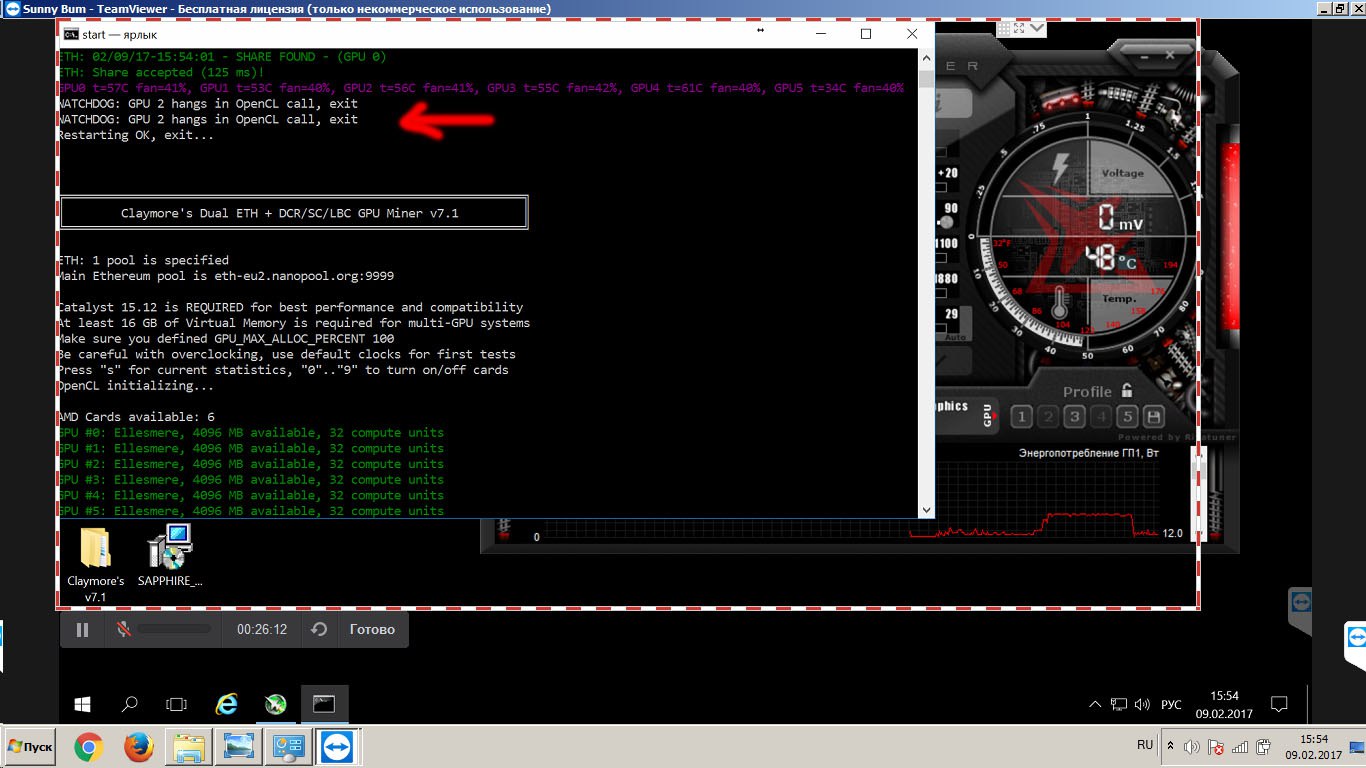The width and height of the screenshot is (1366, 768).
Task: Select Afterburner profile slot 3
Action: pyautogui.click(x=1074, y=416)
